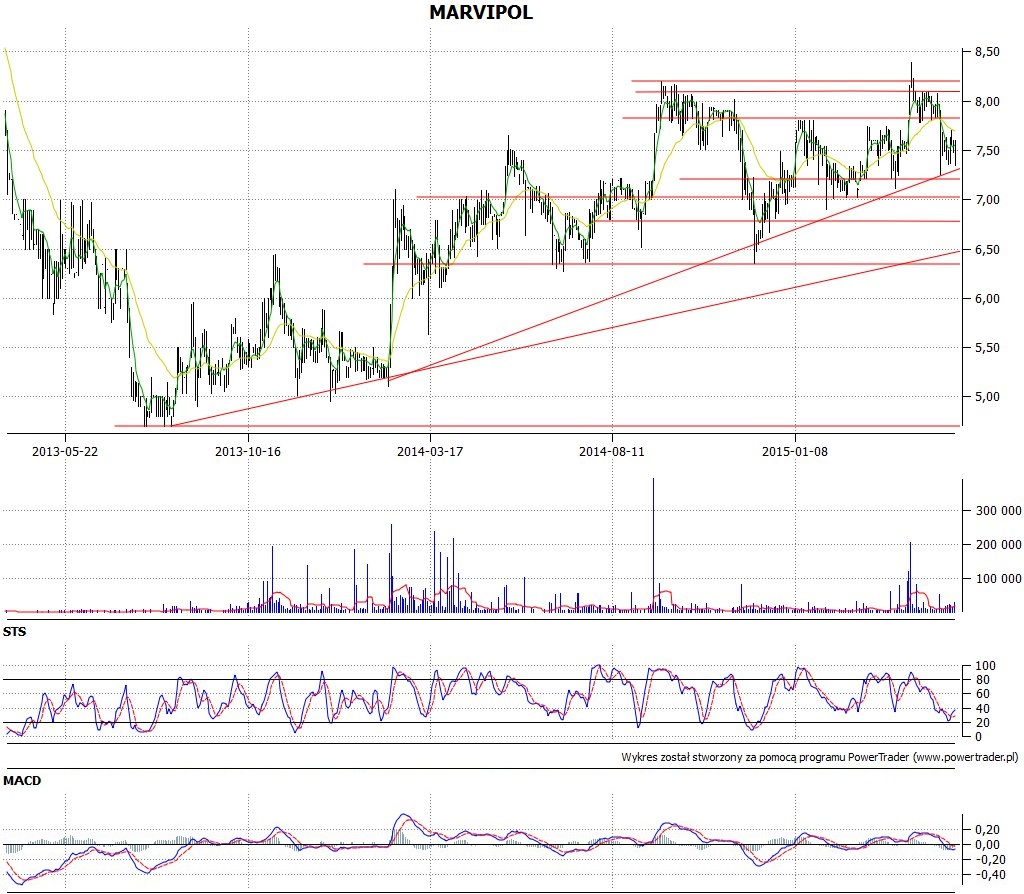The height and width of the screenshot is (894, 1024).
Task: Click the 200 000 volume axis label
Action: pyautogui.click(x=999, y=545)
